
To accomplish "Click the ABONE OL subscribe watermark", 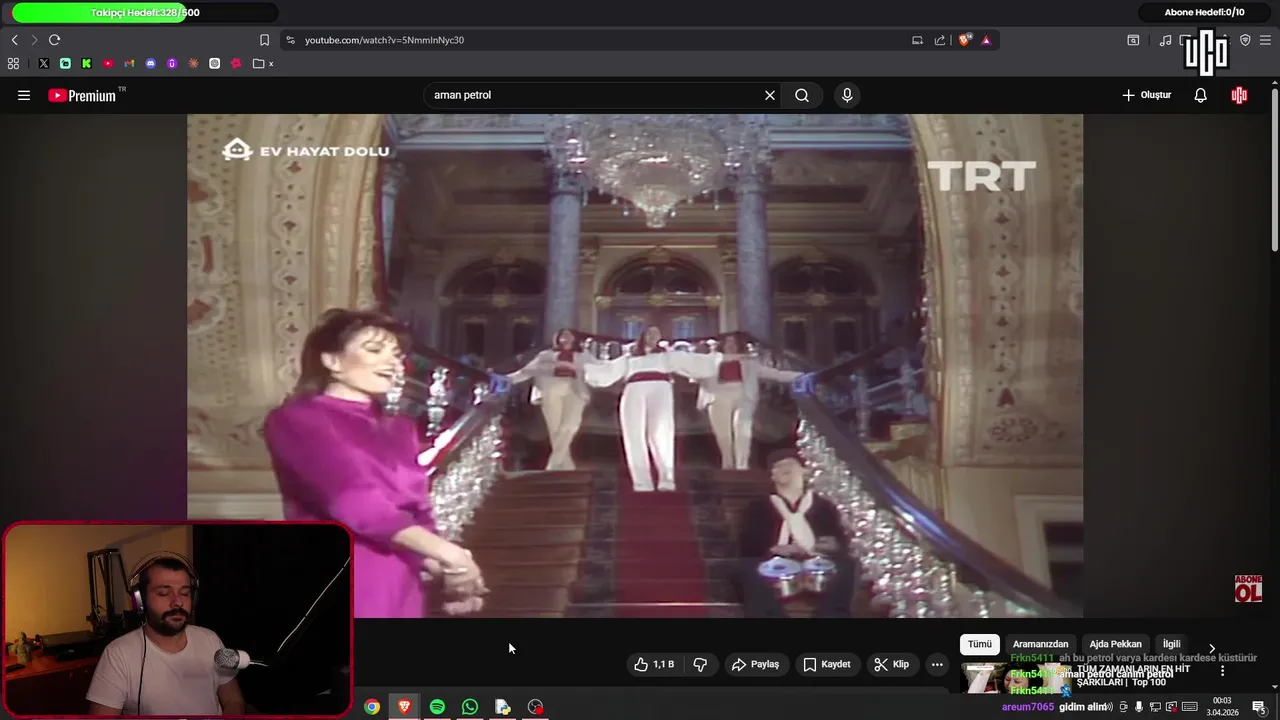I will click(x=1248, y=588).
